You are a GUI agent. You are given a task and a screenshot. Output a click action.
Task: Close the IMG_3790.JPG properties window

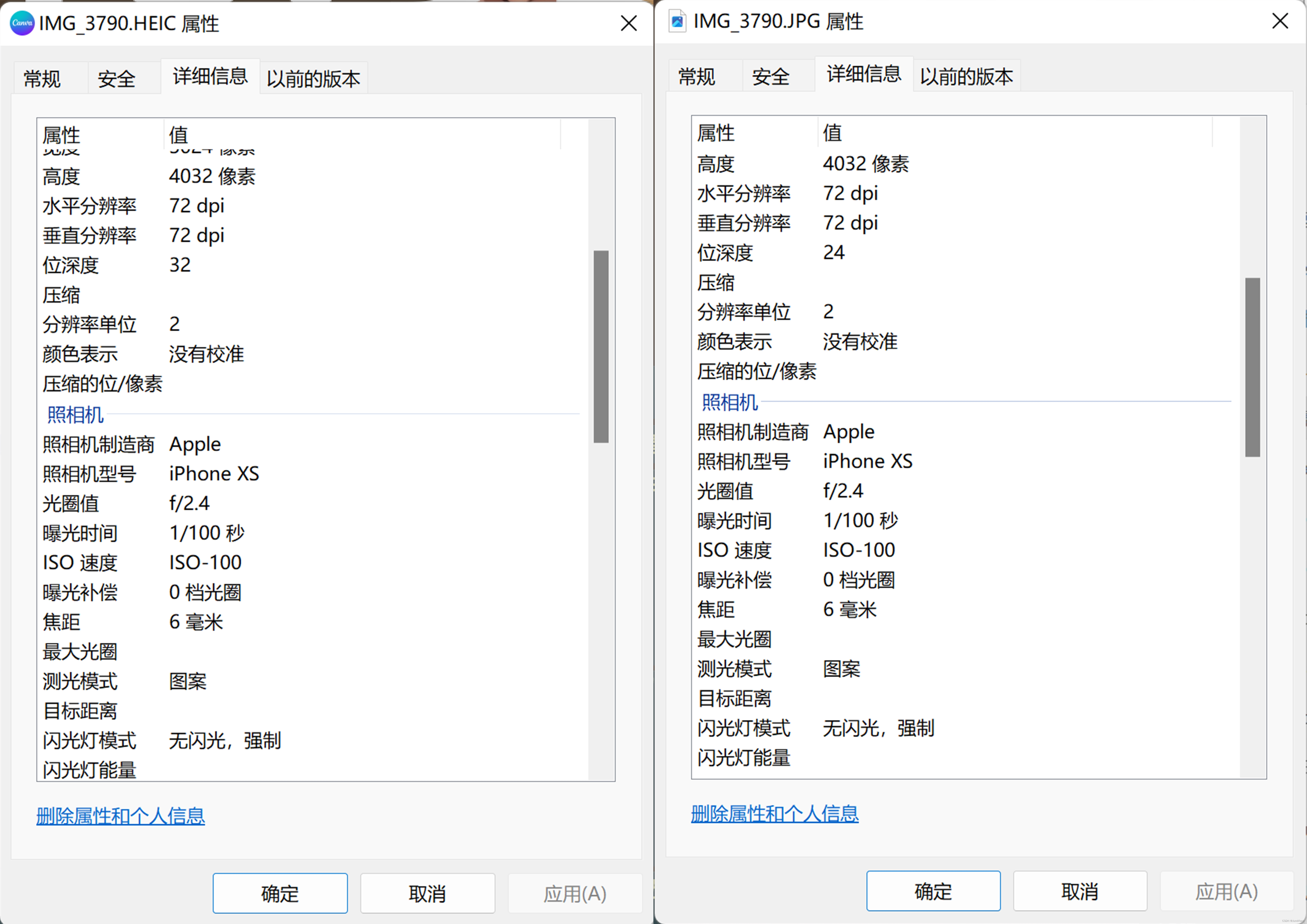(1280, 21)
